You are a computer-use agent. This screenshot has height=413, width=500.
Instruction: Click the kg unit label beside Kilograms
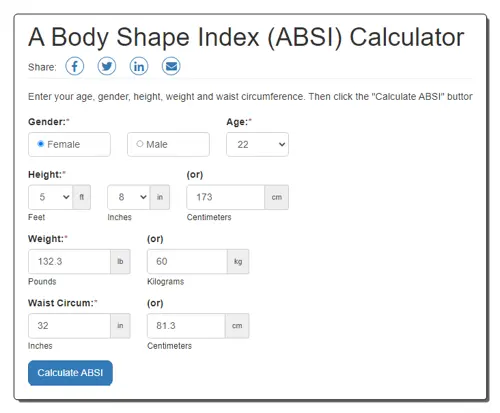click(238, 261)
